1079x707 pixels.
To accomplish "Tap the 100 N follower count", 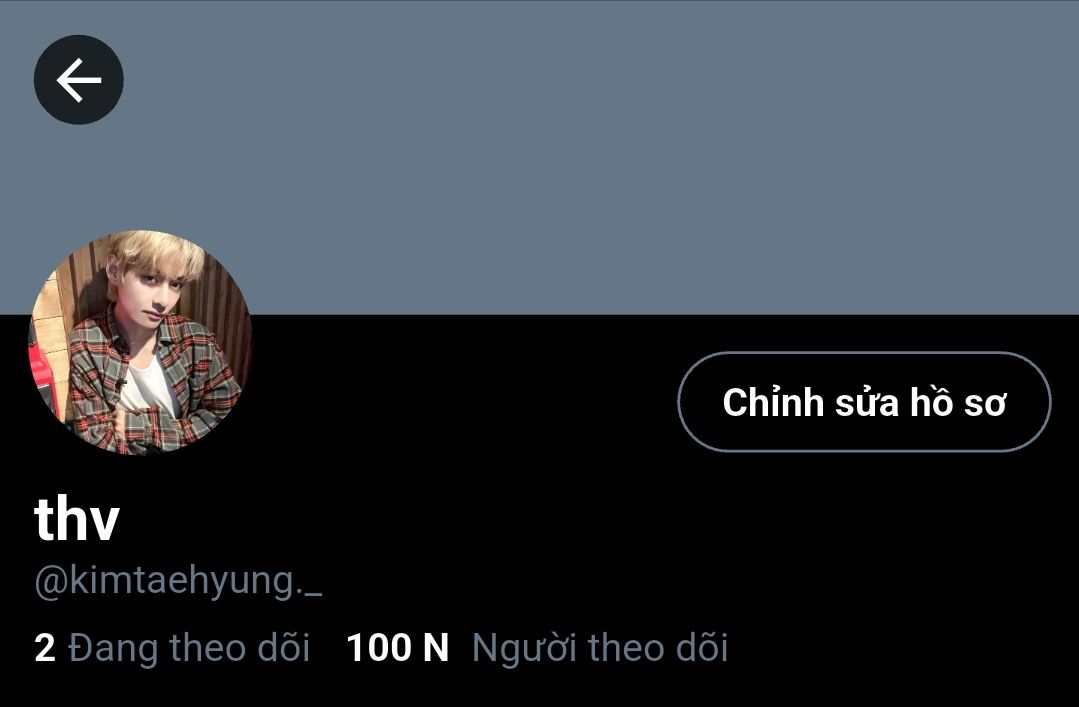I will (x=398, y=648).
